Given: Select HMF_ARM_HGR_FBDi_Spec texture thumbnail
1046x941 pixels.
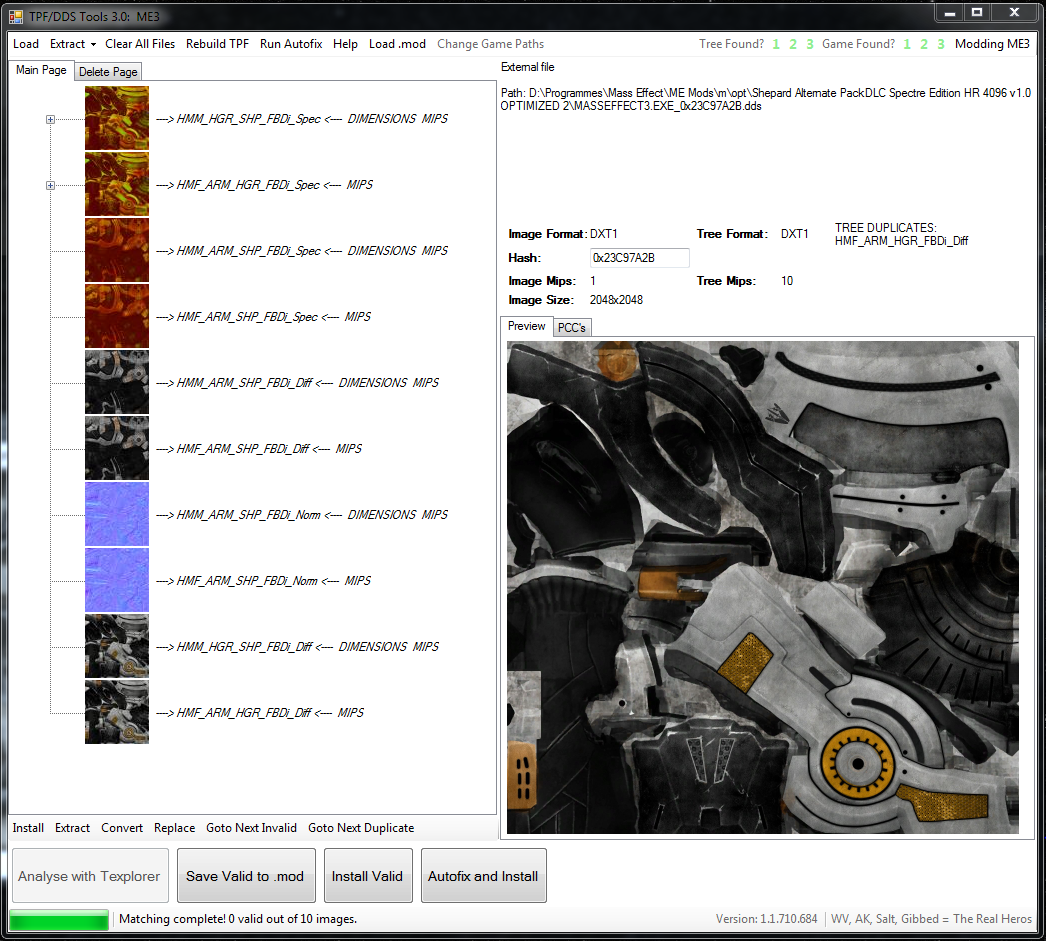Looking at the screenshot, I should [117, 184].
